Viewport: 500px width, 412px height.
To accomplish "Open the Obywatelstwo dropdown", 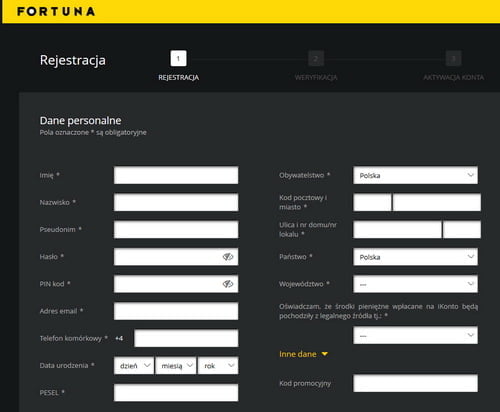I will coord(415,175).
